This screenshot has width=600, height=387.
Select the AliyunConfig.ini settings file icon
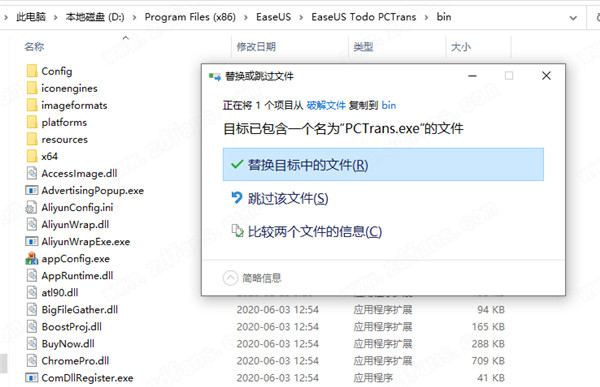point(31,207)
